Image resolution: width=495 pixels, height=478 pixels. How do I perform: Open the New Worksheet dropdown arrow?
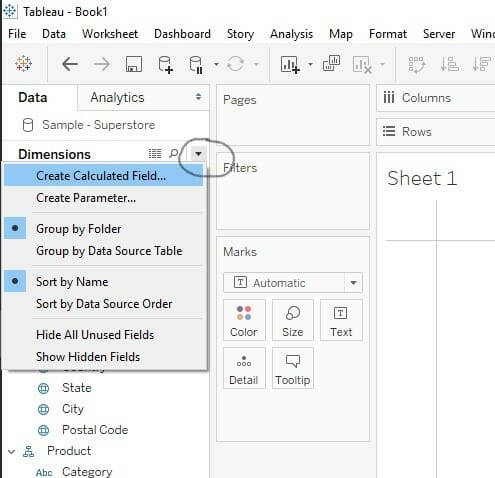[x=310, y=64]
